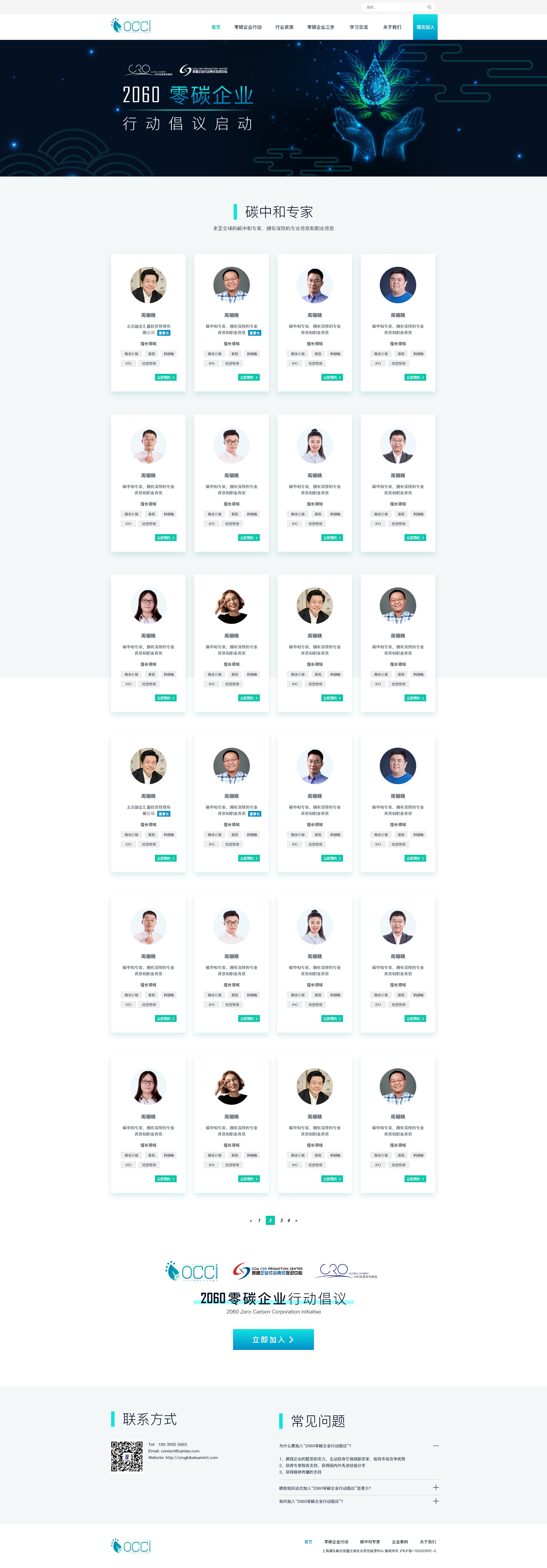Go to the previous page with the pagination arrow

250,1220
